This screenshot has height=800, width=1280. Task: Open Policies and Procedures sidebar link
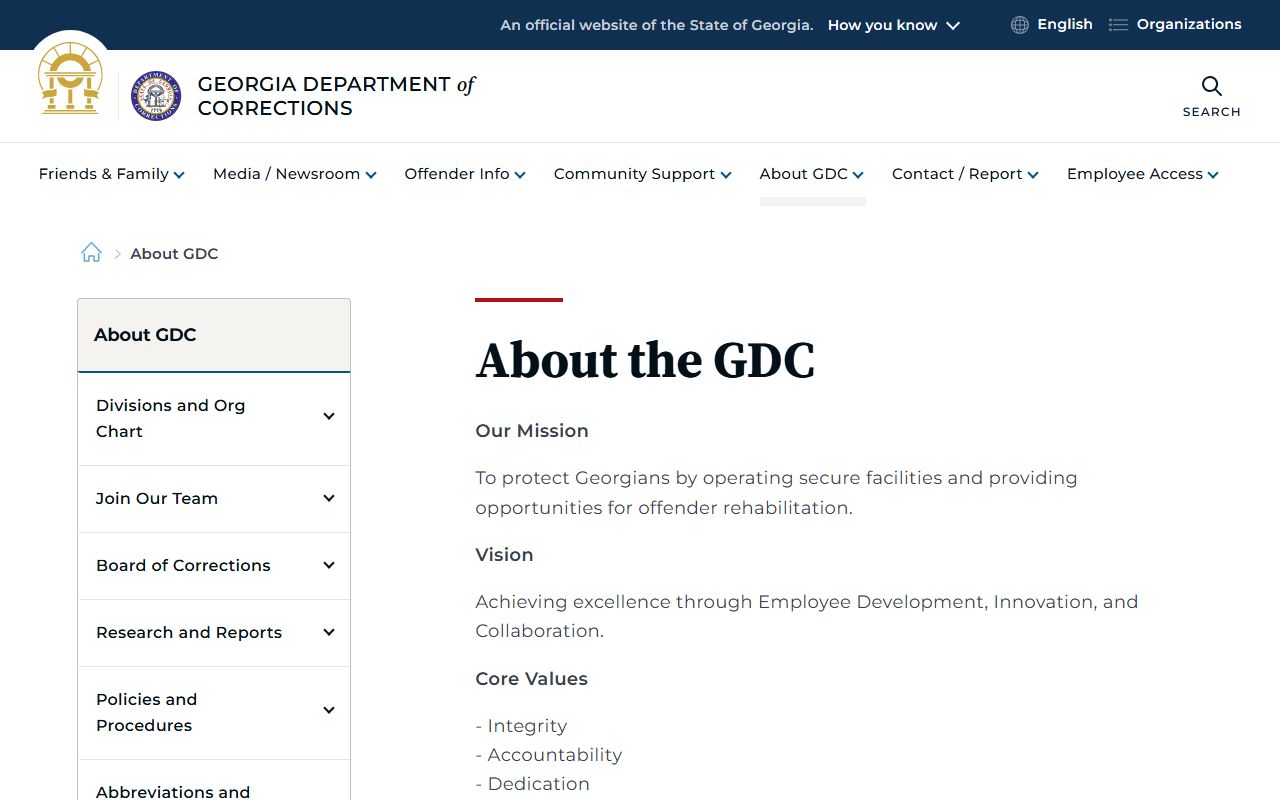point(146,712)
